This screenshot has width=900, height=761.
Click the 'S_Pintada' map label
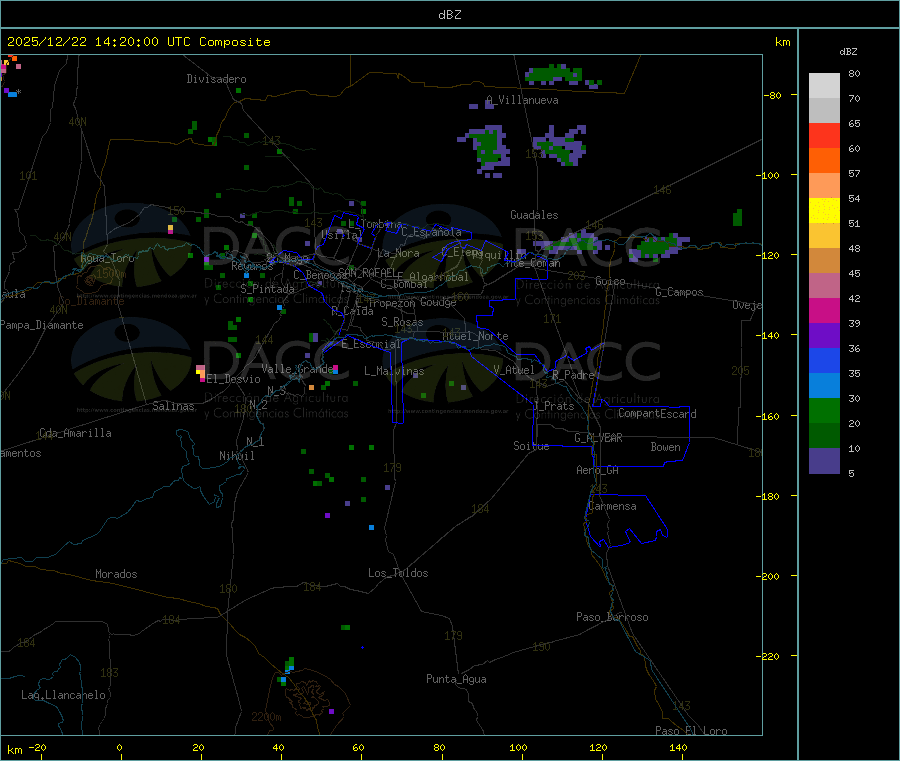pyautogui.click(x=267, y=289)
